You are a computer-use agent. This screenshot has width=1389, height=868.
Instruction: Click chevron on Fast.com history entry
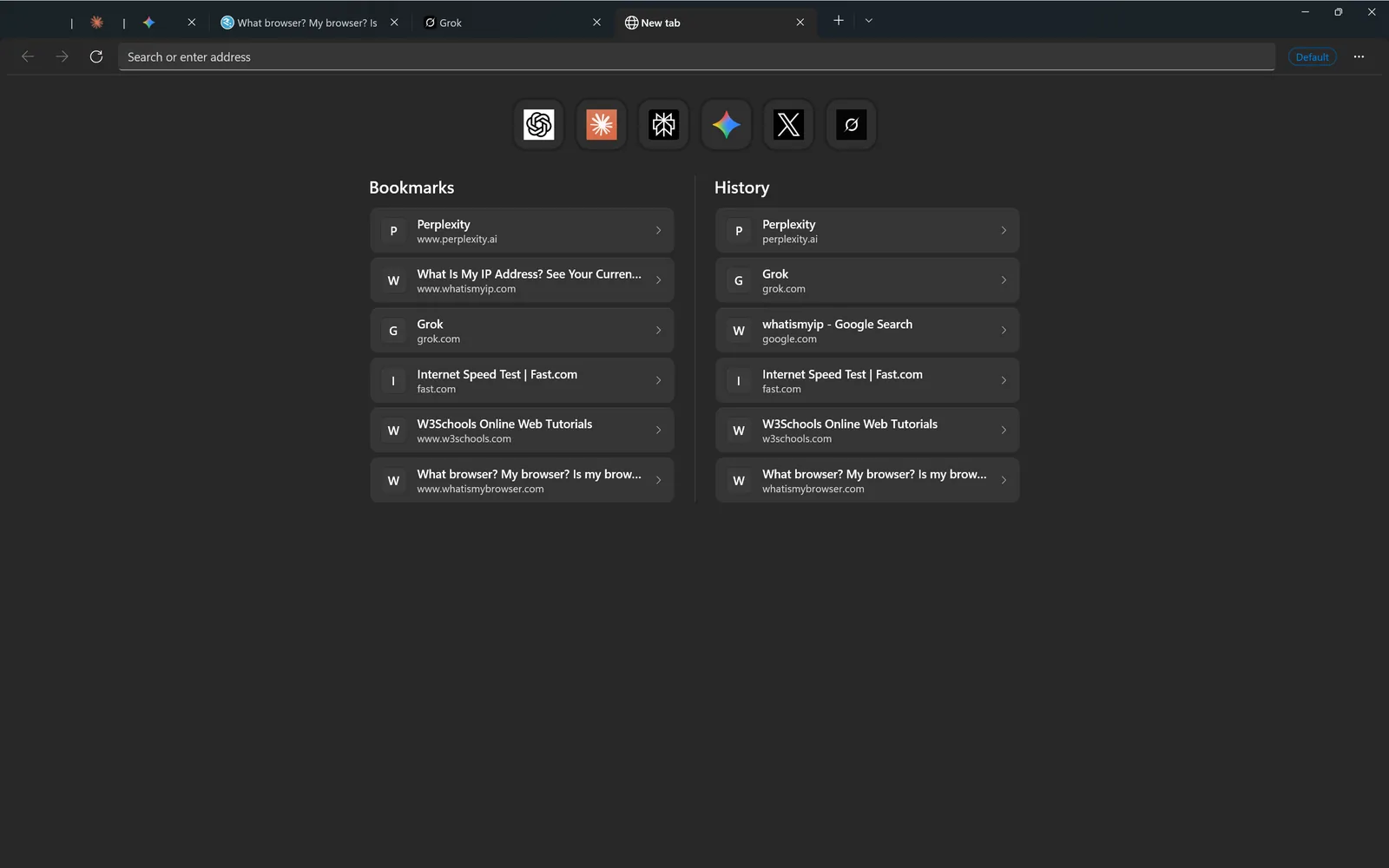click(x=1004, y=380)
